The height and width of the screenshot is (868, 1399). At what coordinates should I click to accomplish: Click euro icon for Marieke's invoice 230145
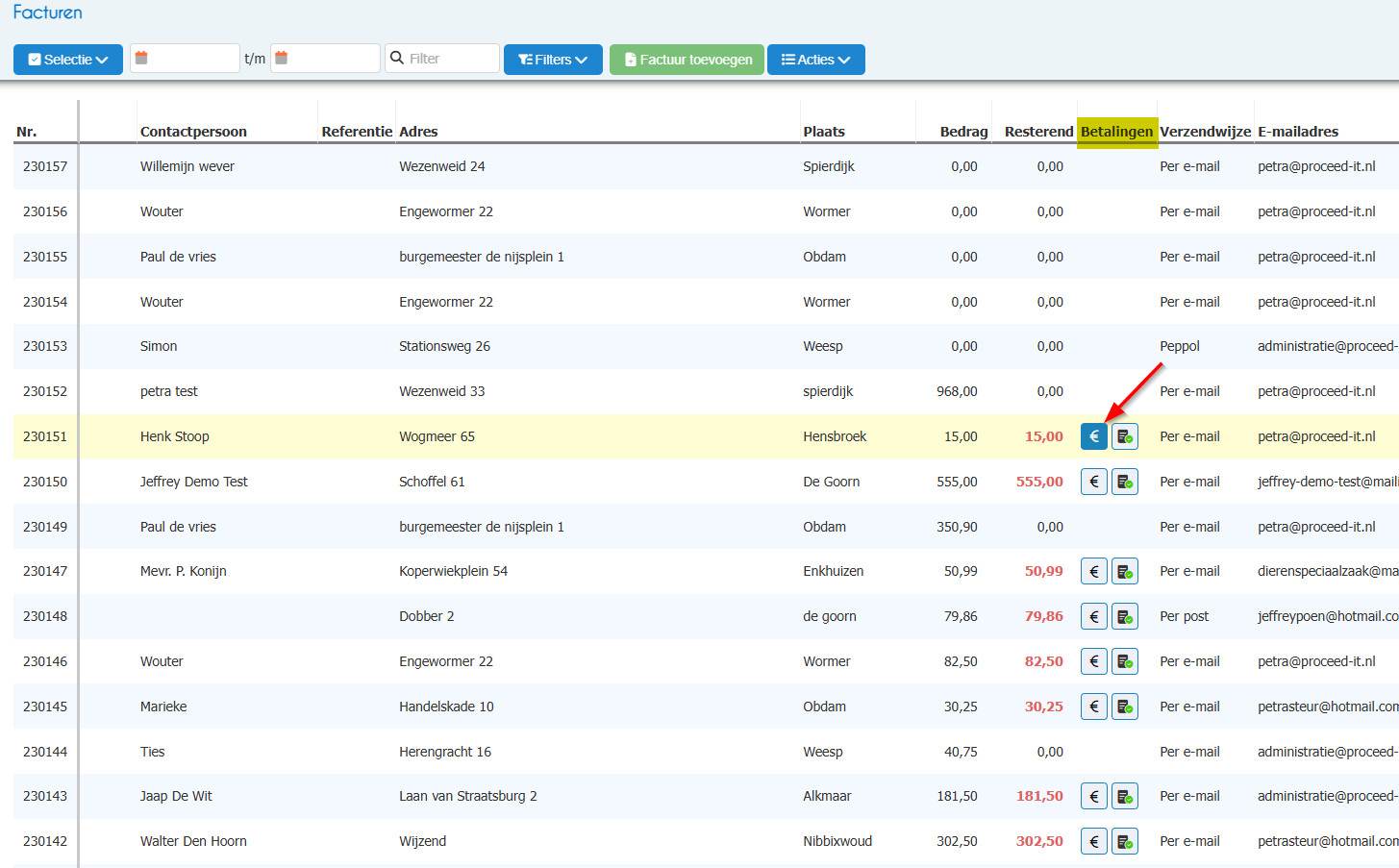coord(1094,707)
